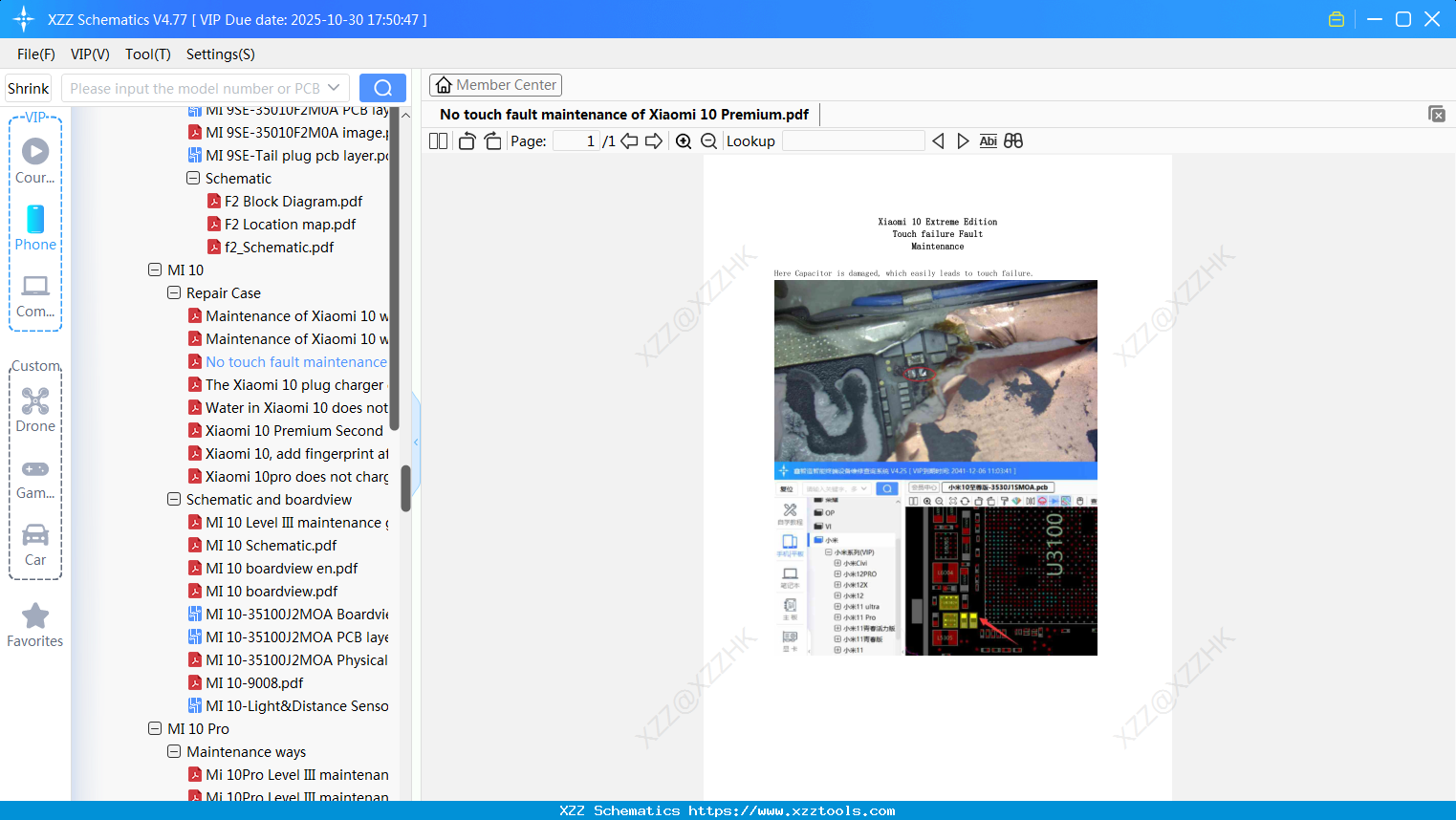Focus the model number or PCB input
The image size is (1456, 820).
(194, 88)
